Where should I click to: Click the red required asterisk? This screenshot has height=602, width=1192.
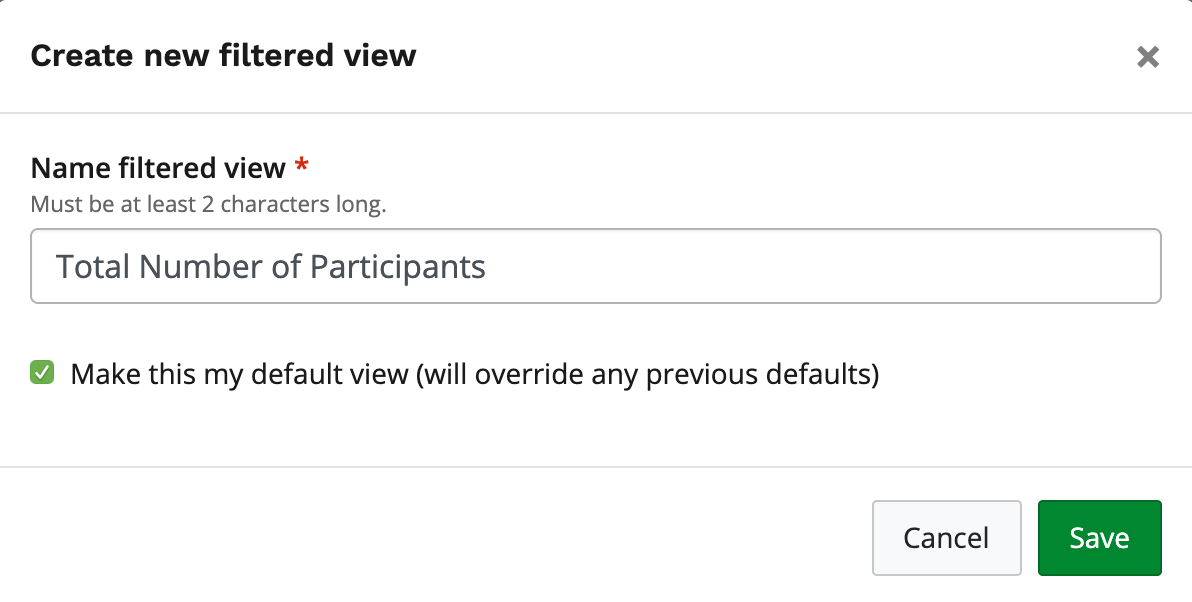tap(302, 165)
